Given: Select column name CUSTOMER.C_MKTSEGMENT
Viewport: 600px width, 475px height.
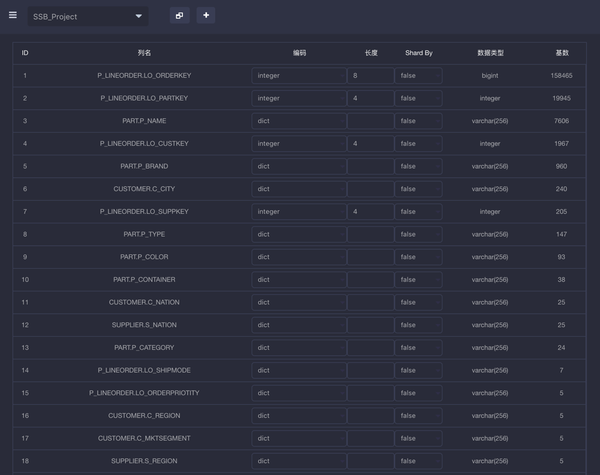Looking at the screenshot, I should (x=144, y=438).
